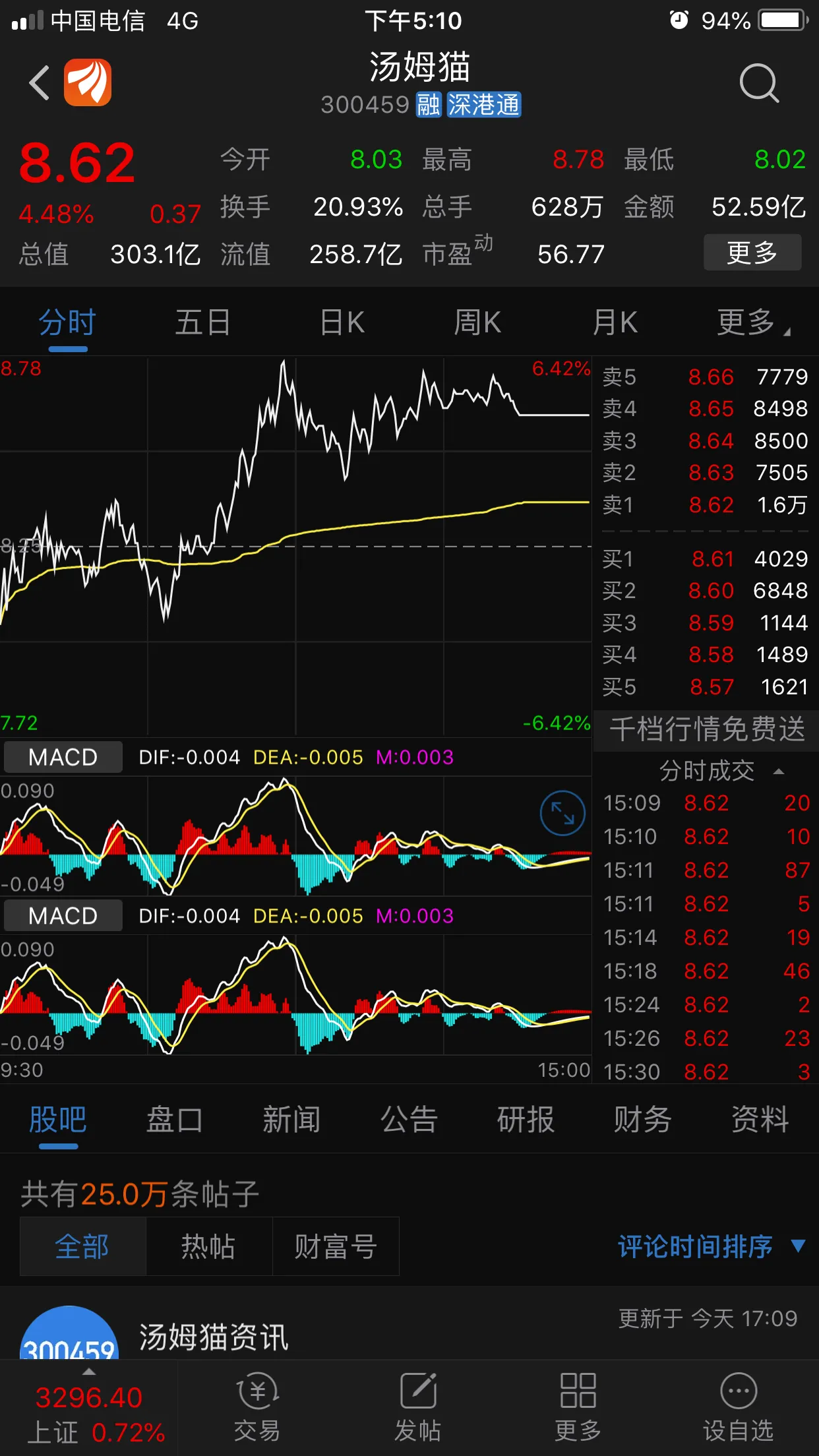Tap the 买1 order row at 8.61
819x1456 pixels.
coord(705,559)
